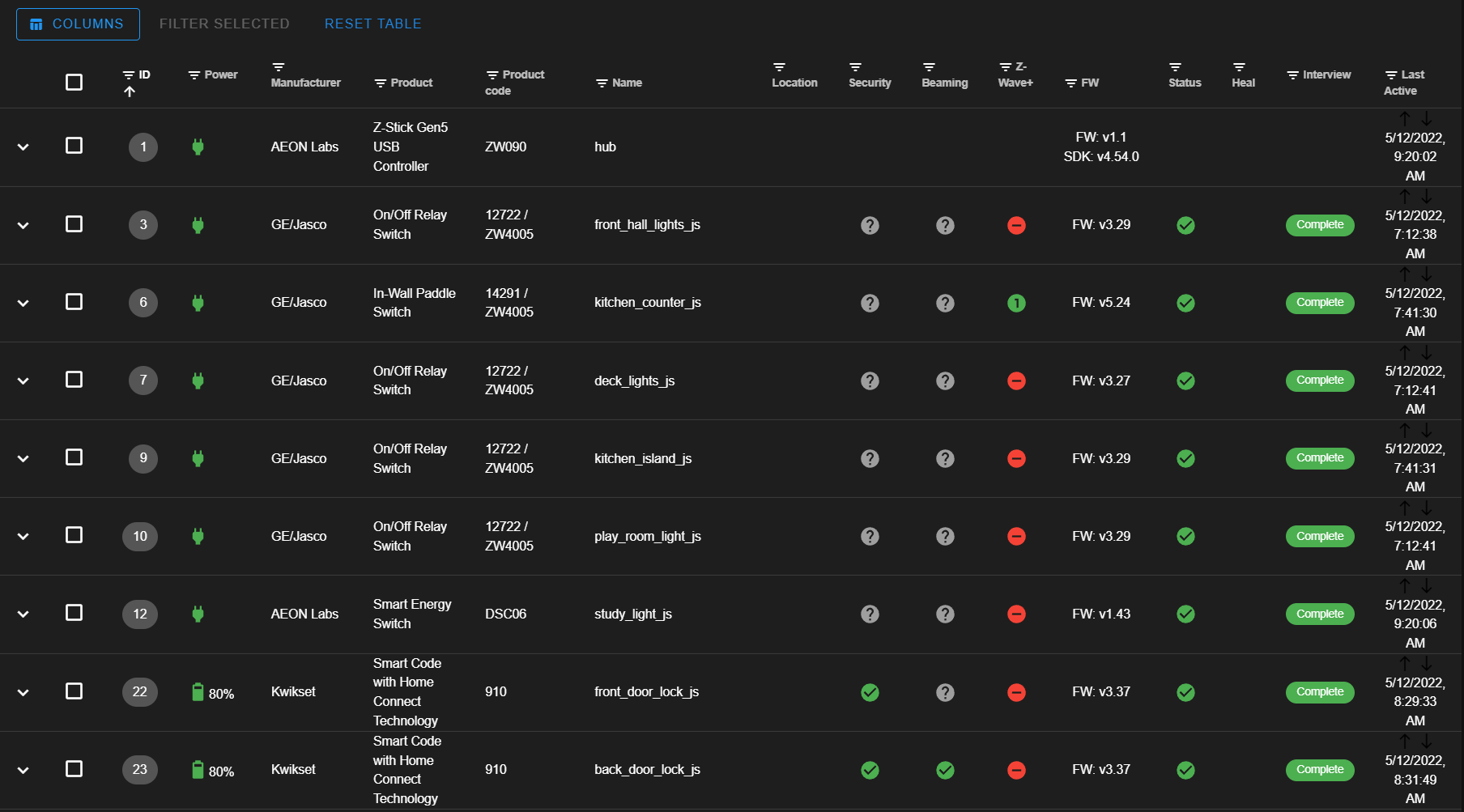Click the 'In-Wall Paddle Switch' product cell
Viewport: 1464px width, 812px height.
click(x=415, y=303)
